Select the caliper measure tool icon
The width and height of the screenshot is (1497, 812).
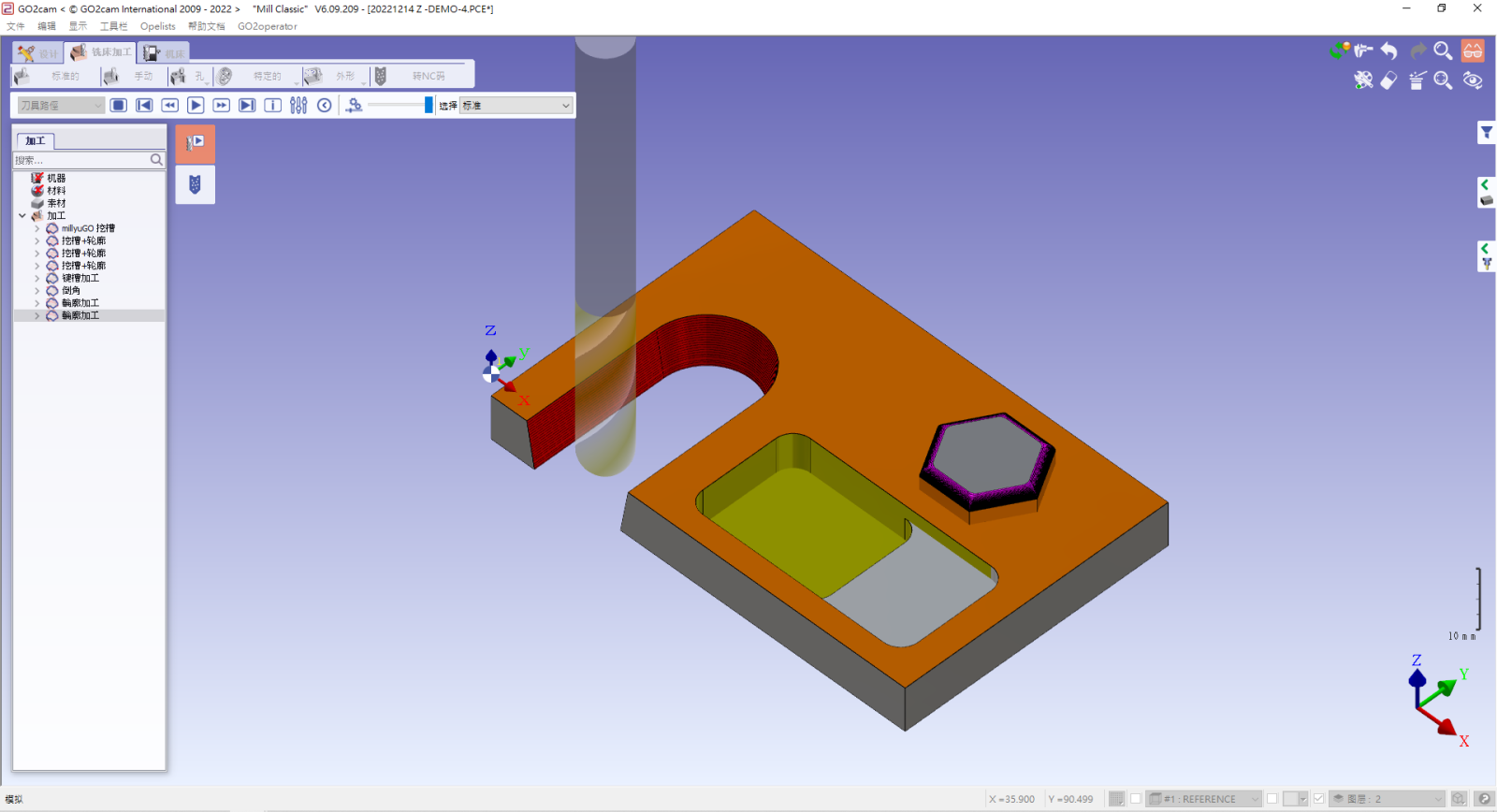(x=1363, y=51)
